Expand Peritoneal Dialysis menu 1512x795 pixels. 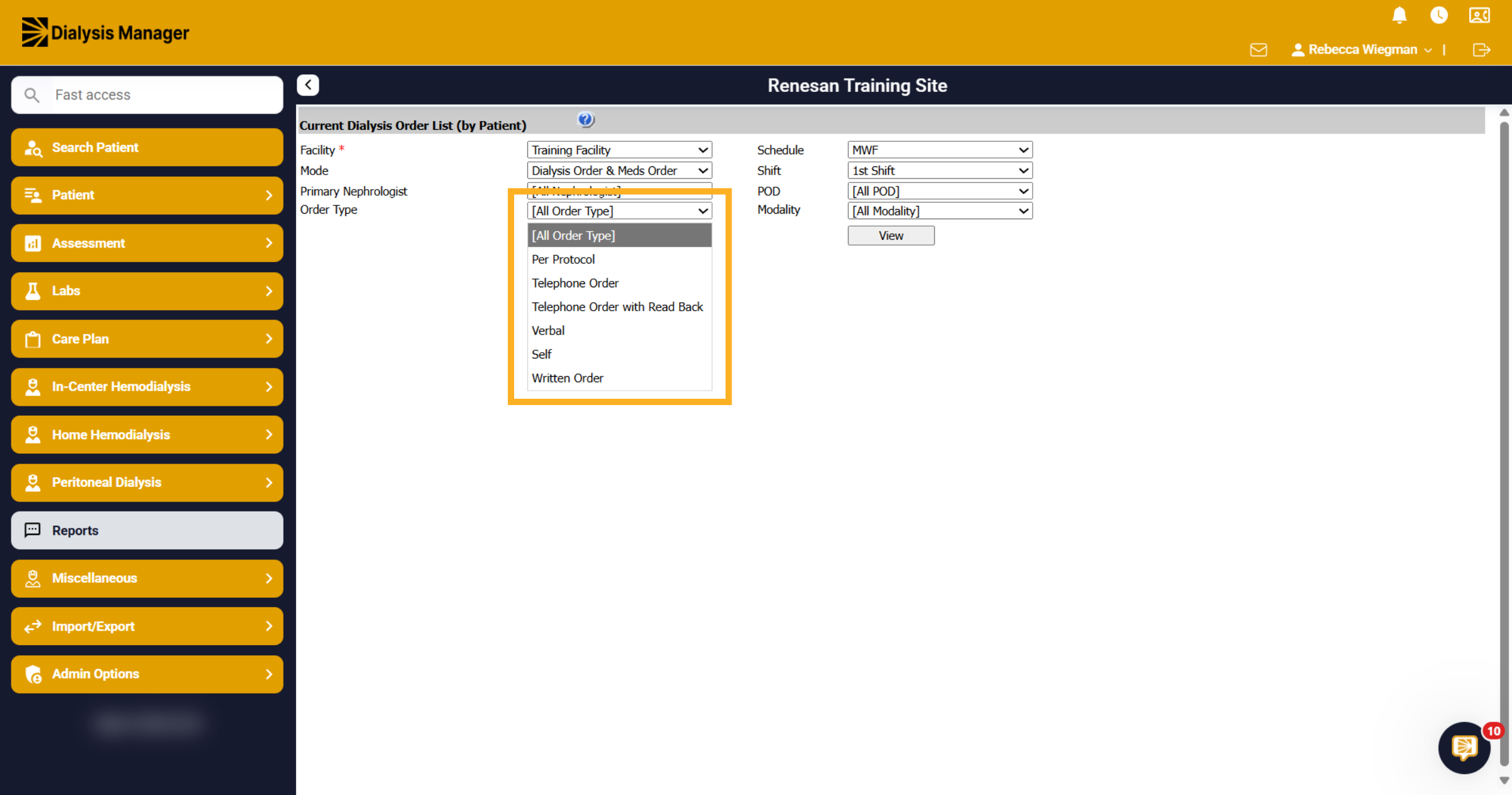pyautogui.click(x=147, y=483)
